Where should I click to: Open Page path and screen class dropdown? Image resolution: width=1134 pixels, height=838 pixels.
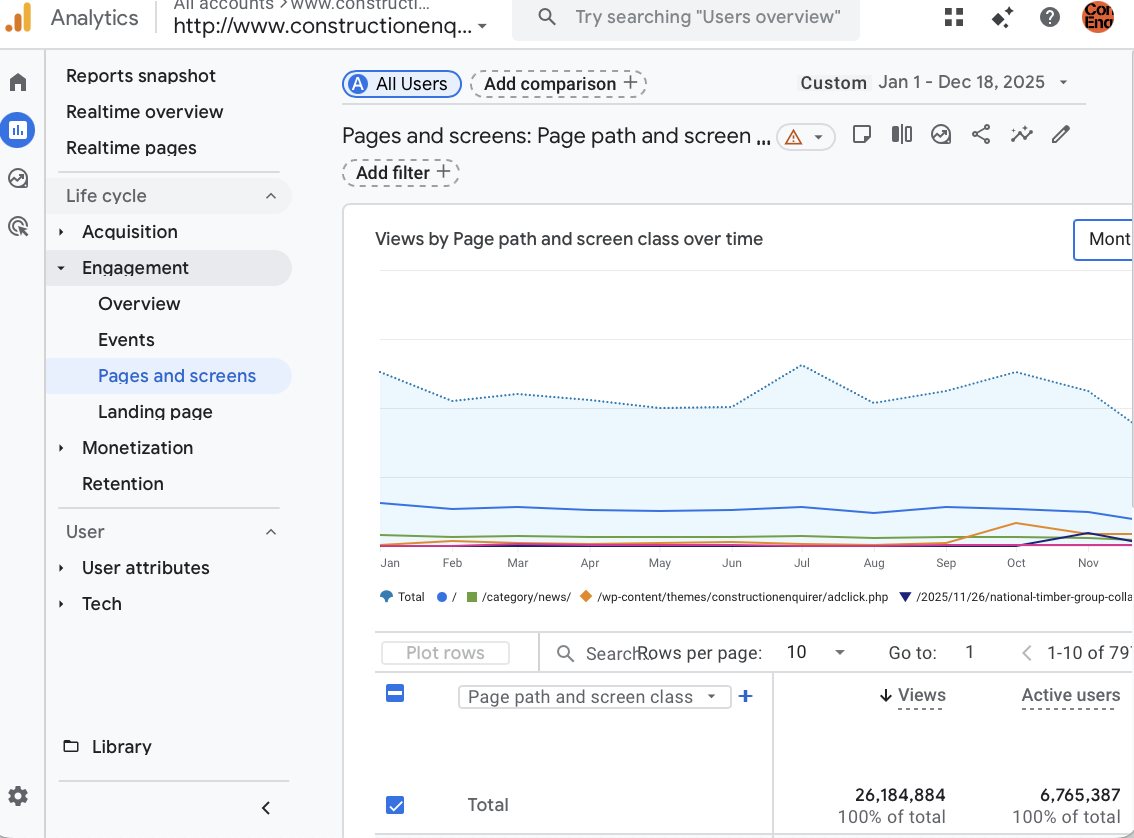[593, 697]
